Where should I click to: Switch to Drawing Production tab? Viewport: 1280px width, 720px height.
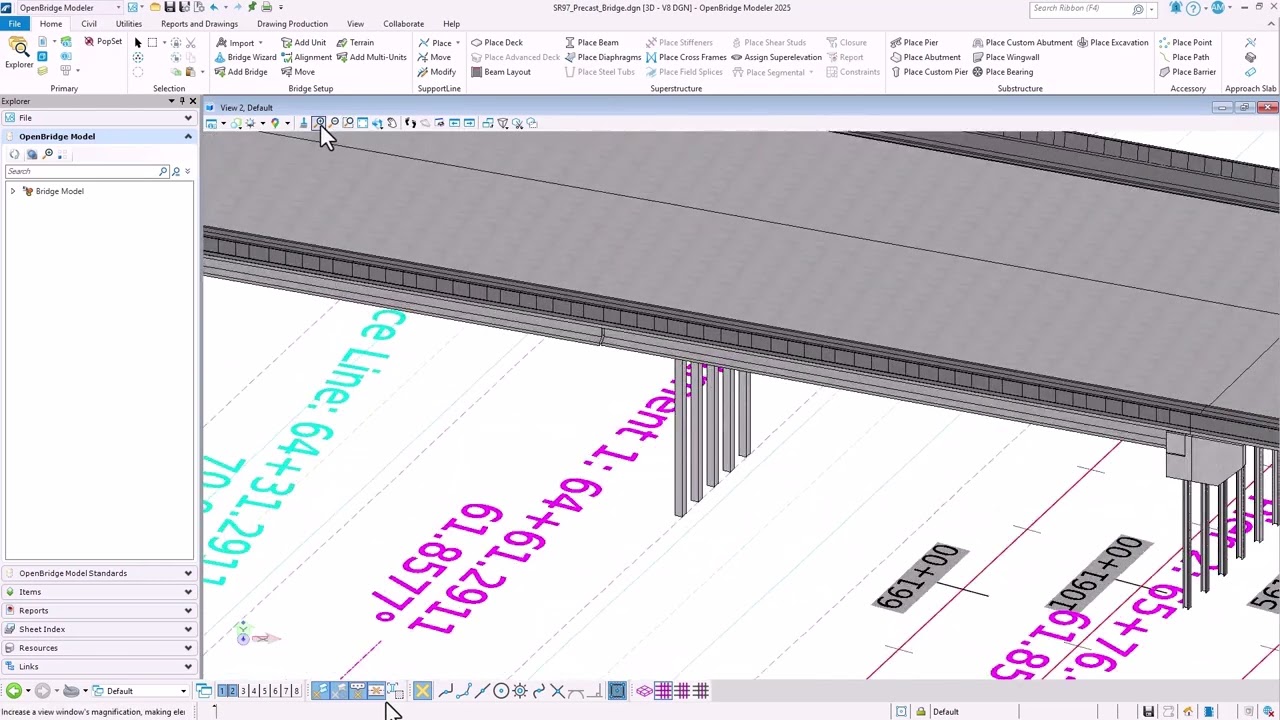click(292, 24)
